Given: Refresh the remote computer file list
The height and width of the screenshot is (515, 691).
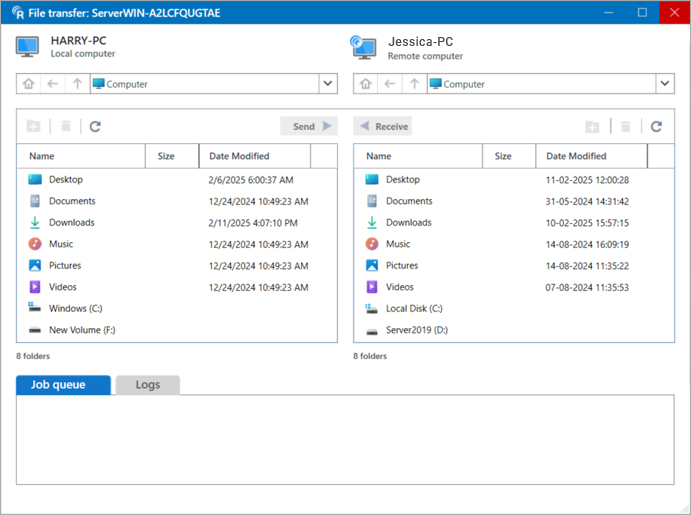Looking at the screenshot, I should pyautogui.click(x=656, y=127).
